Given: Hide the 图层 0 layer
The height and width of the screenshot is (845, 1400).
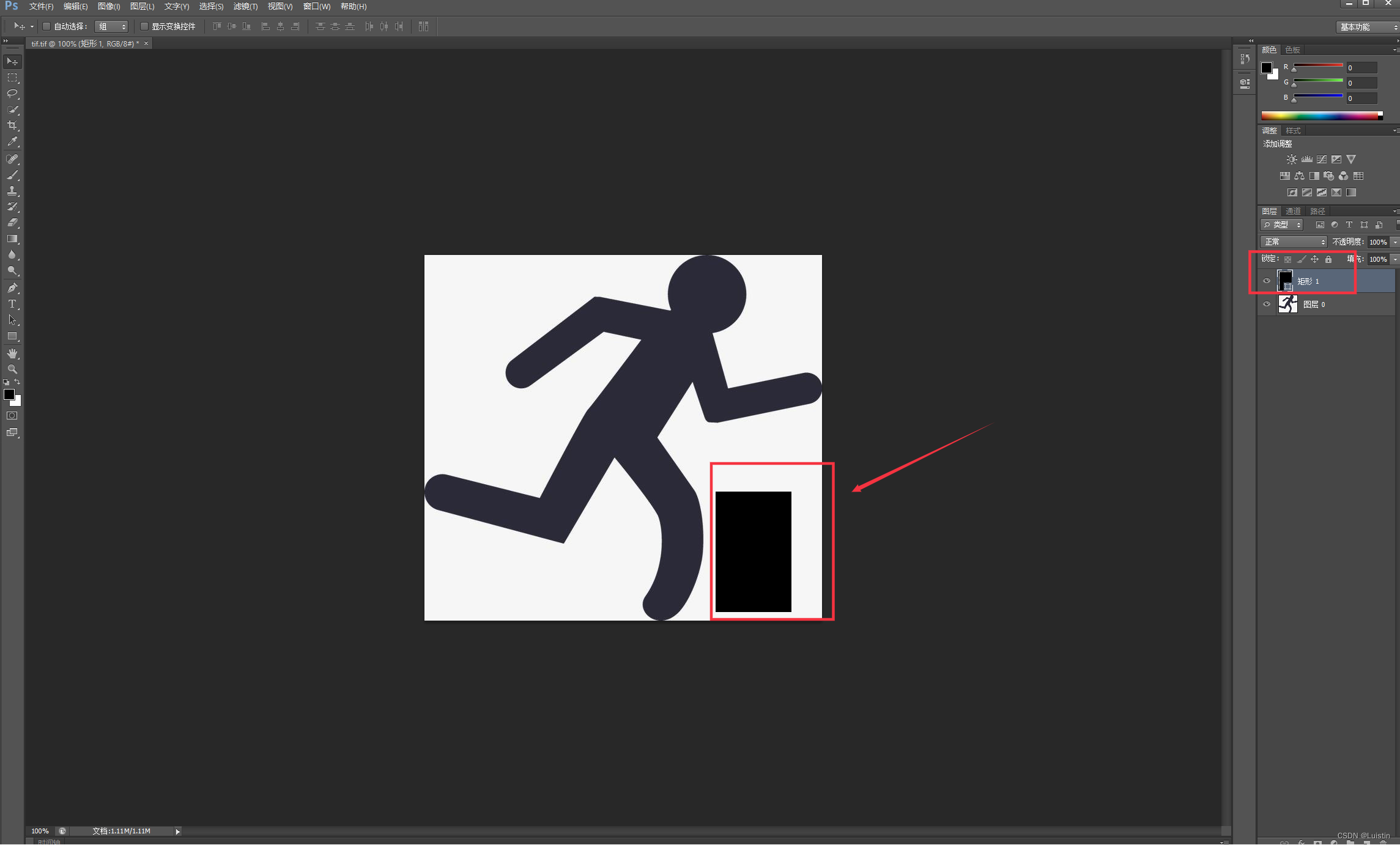Looking at the screenshot, I should (1267, 304).
